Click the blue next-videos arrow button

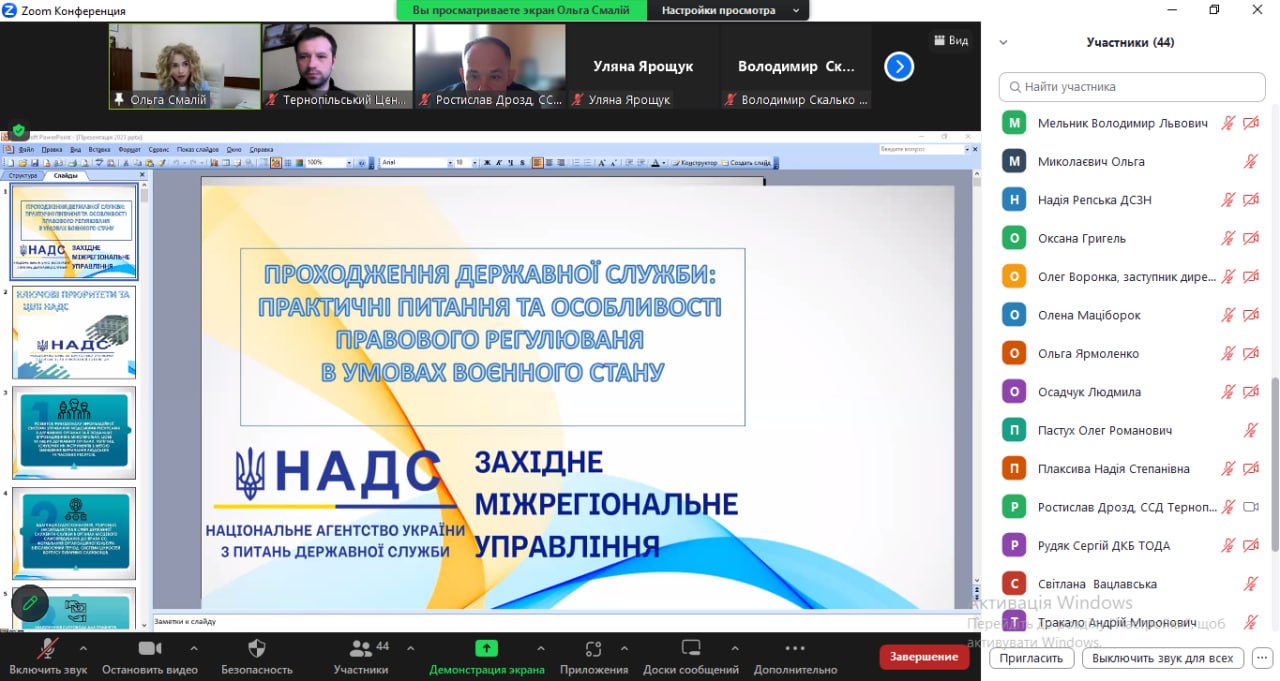[x=899, y=66]
